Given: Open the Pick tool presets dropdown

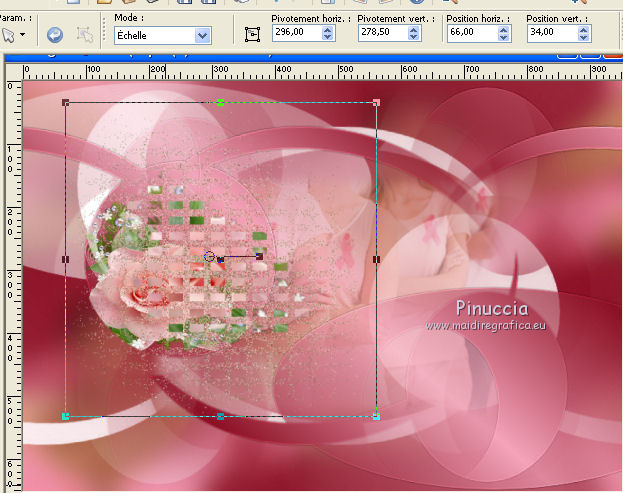Looking at the screenshot, I should (23, 35).
